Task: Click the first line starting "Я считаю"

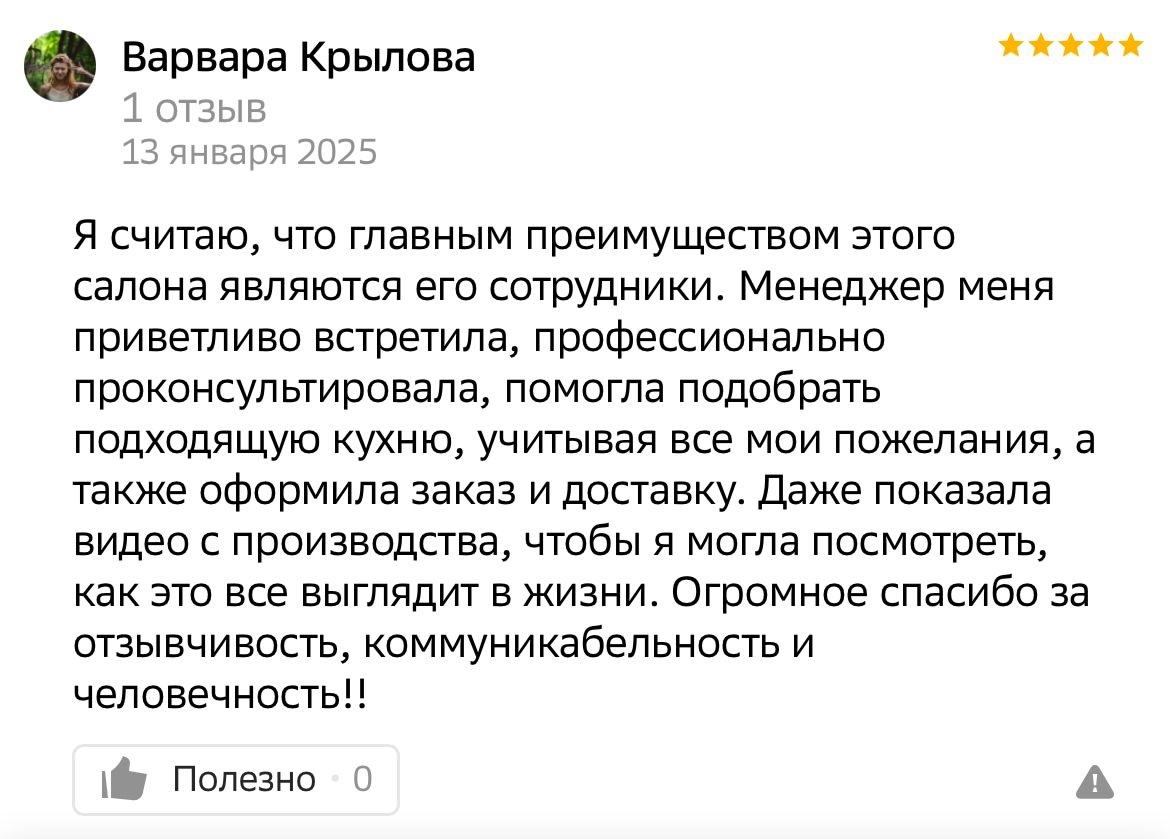Action: (x=515, y=237)
